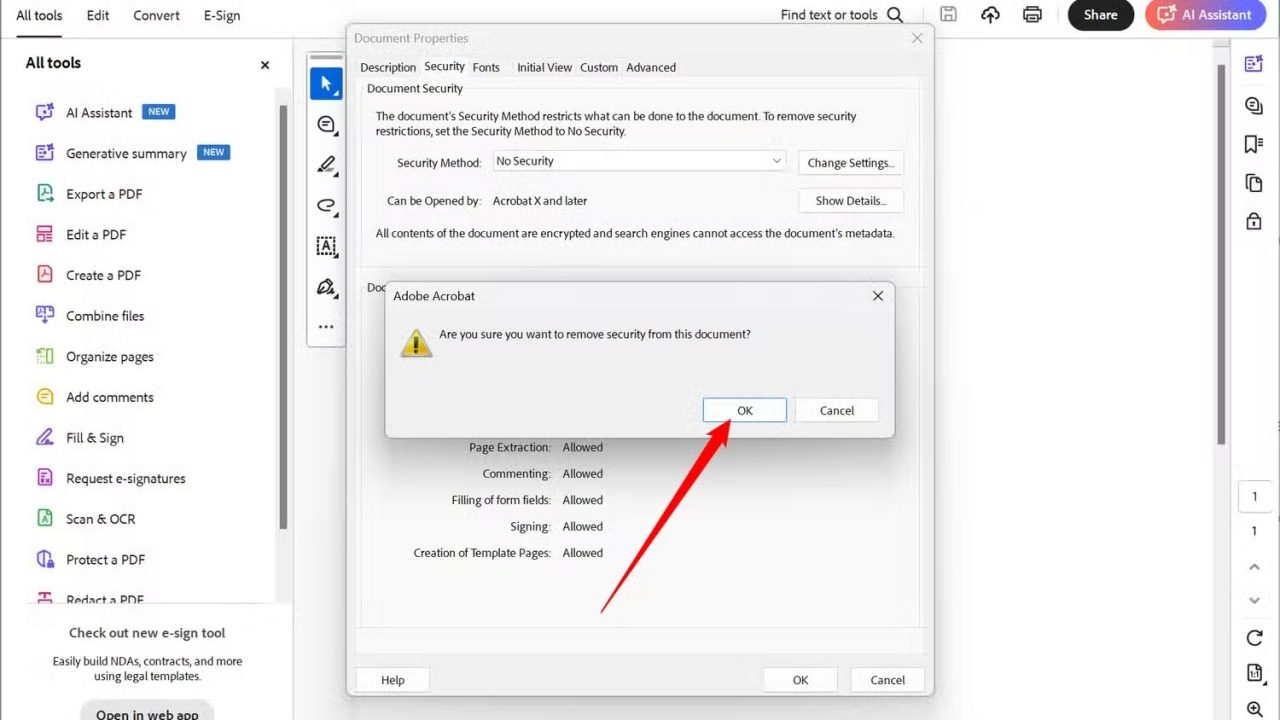1280x720 pixels.
Task: Open the more tools ellipsis menu
Action: (326, 327)
